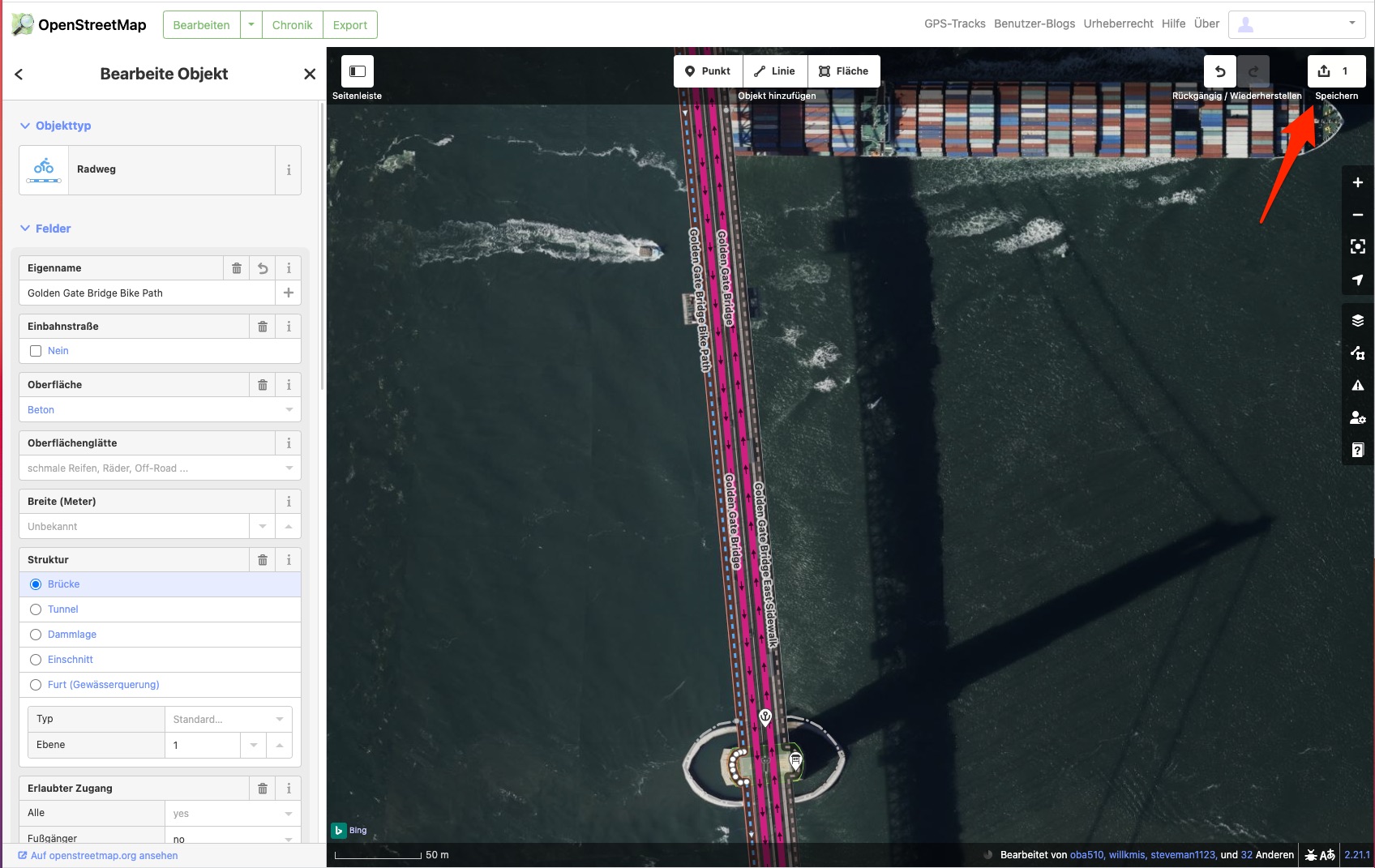This screenshot has height=868, width=1375.
Task: Open the issues warning triangle icon
Action: pyautogui.click(x=1358, y=385)
